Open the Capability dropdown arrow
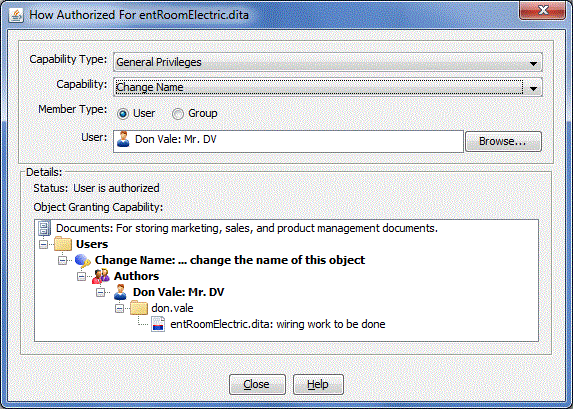Screen dimensions: 573x409 tap(533, 88)
